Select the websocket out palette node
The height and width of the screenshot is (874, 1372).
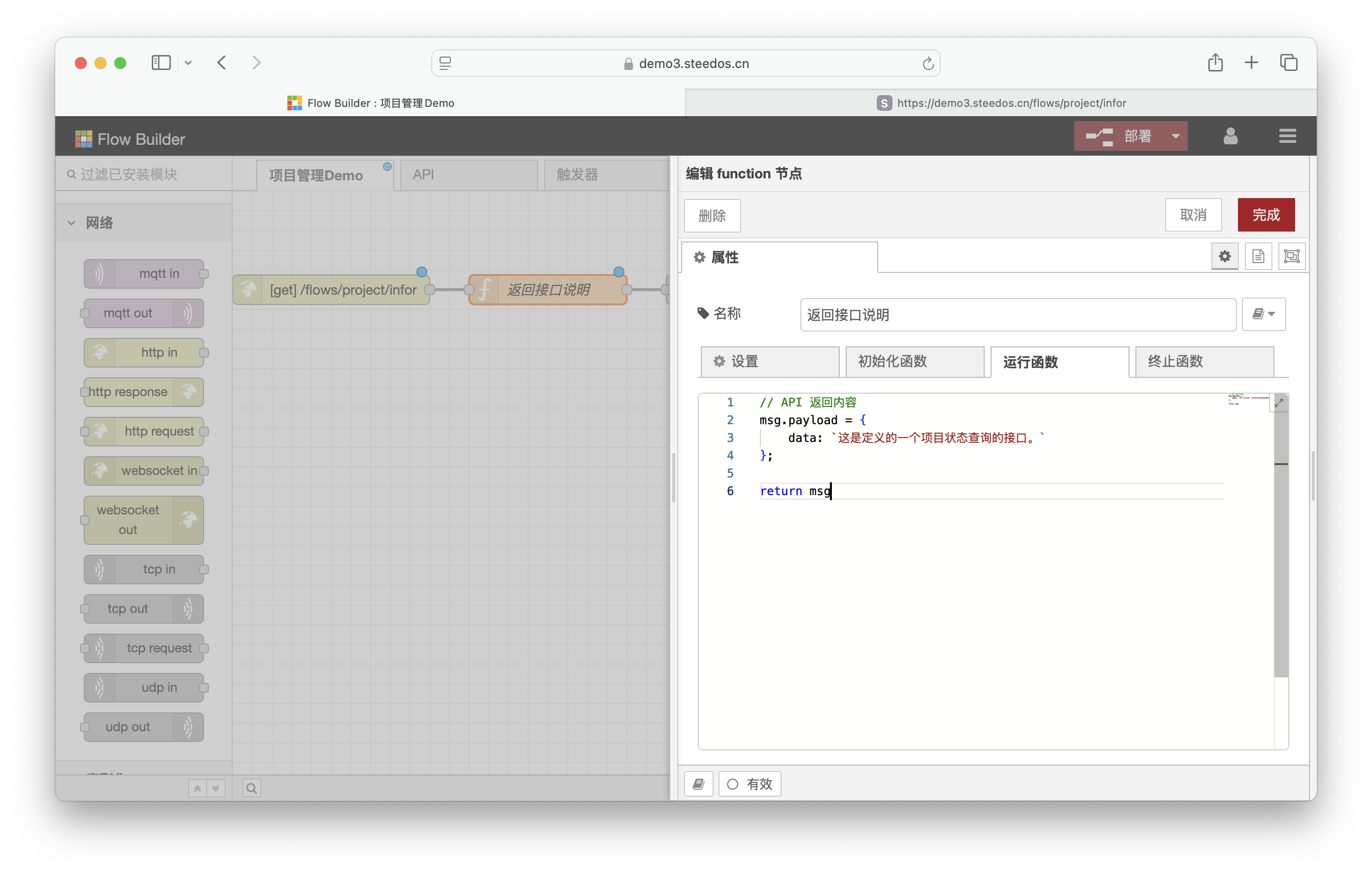[143, 520]
